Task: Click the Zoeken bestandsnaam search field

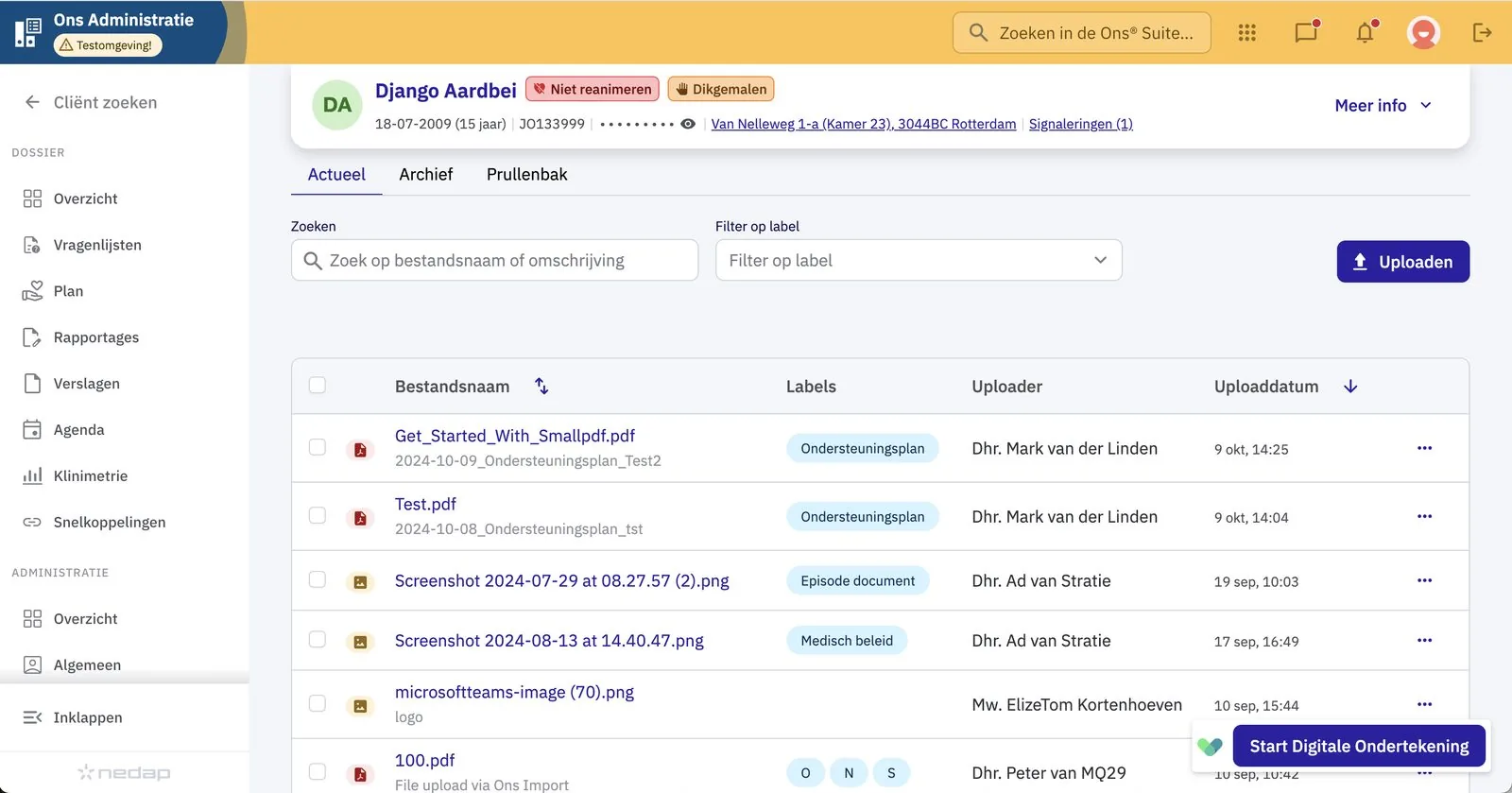Action: (x=494, y=260)
